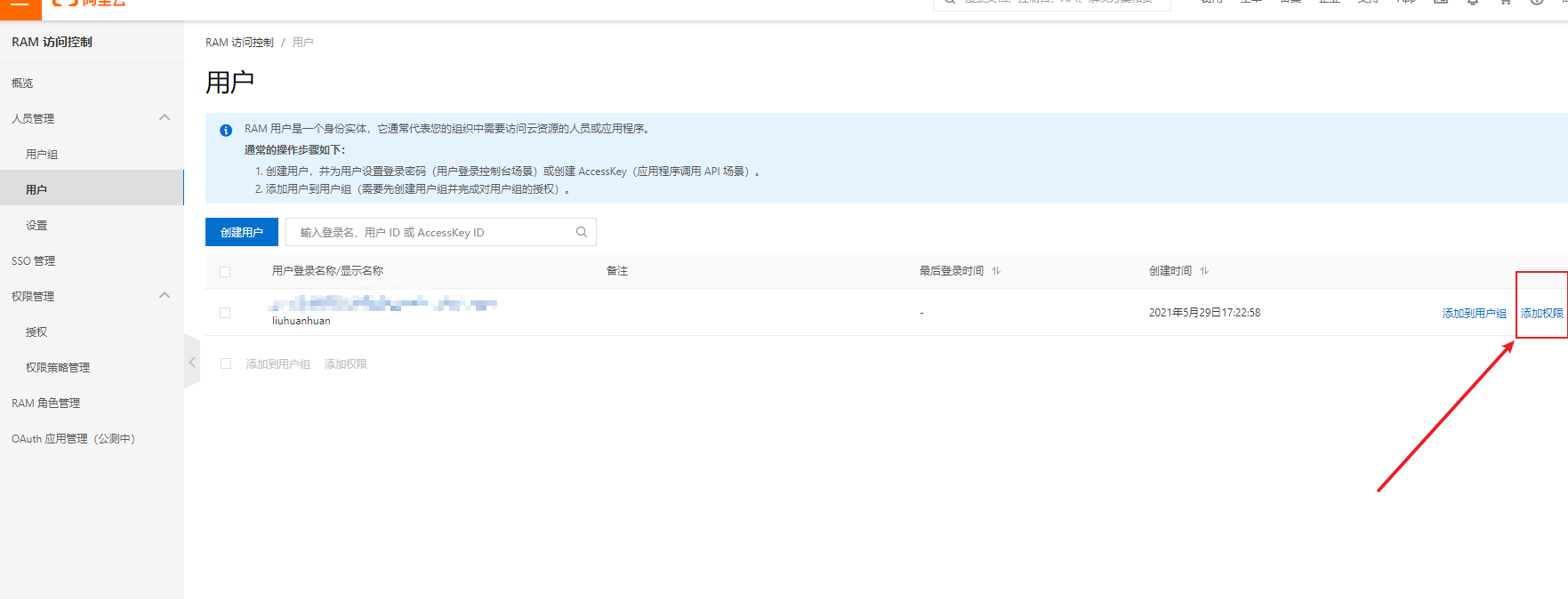Go to SSO 管理 in sidebar
This screenshot has width=1568, height=599.
pyautogui.click(x=33, y=260)
